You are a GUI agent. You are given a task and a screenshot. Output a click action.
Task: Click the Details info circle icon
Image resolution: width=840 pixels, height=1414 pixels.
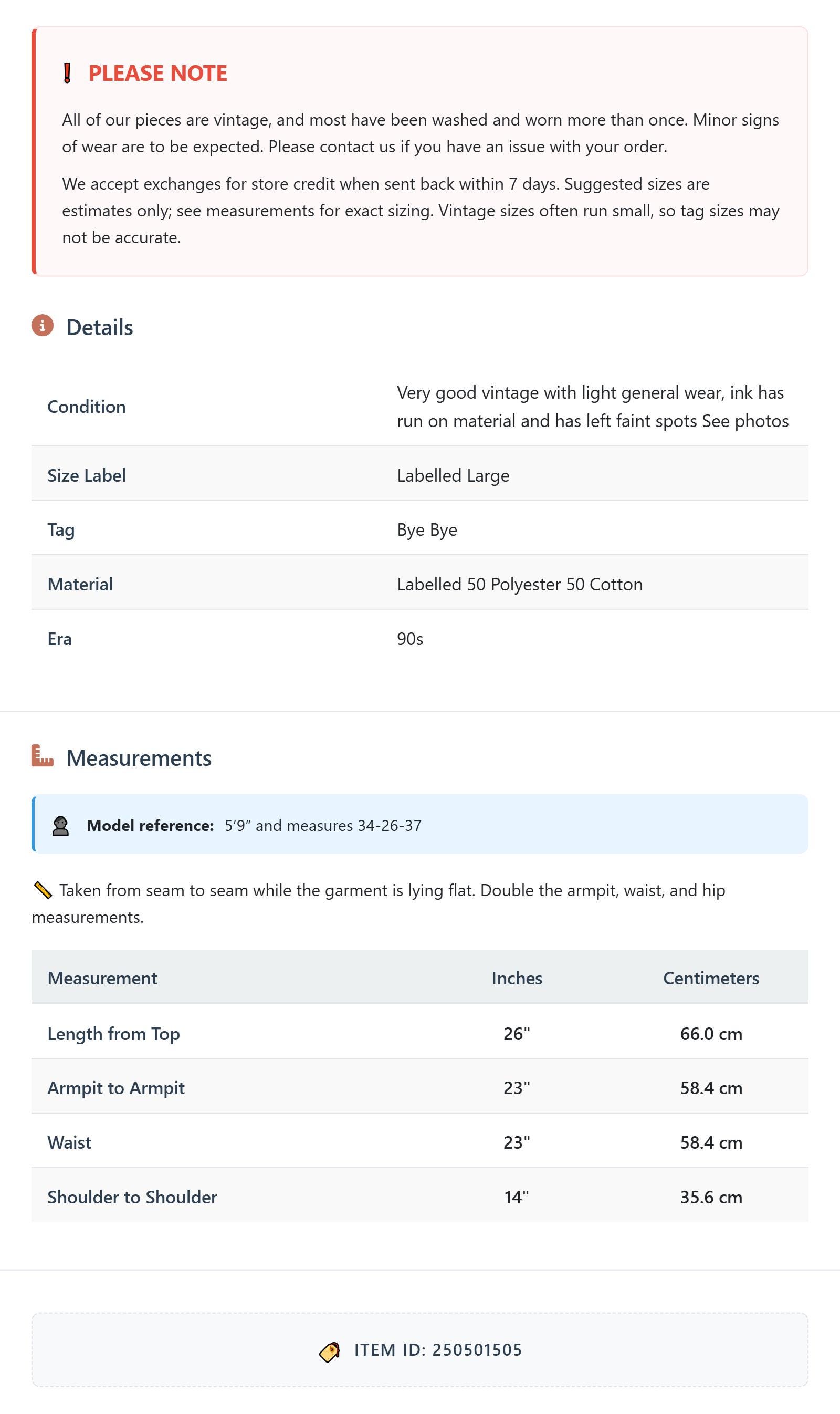click(x=43, y=326)
